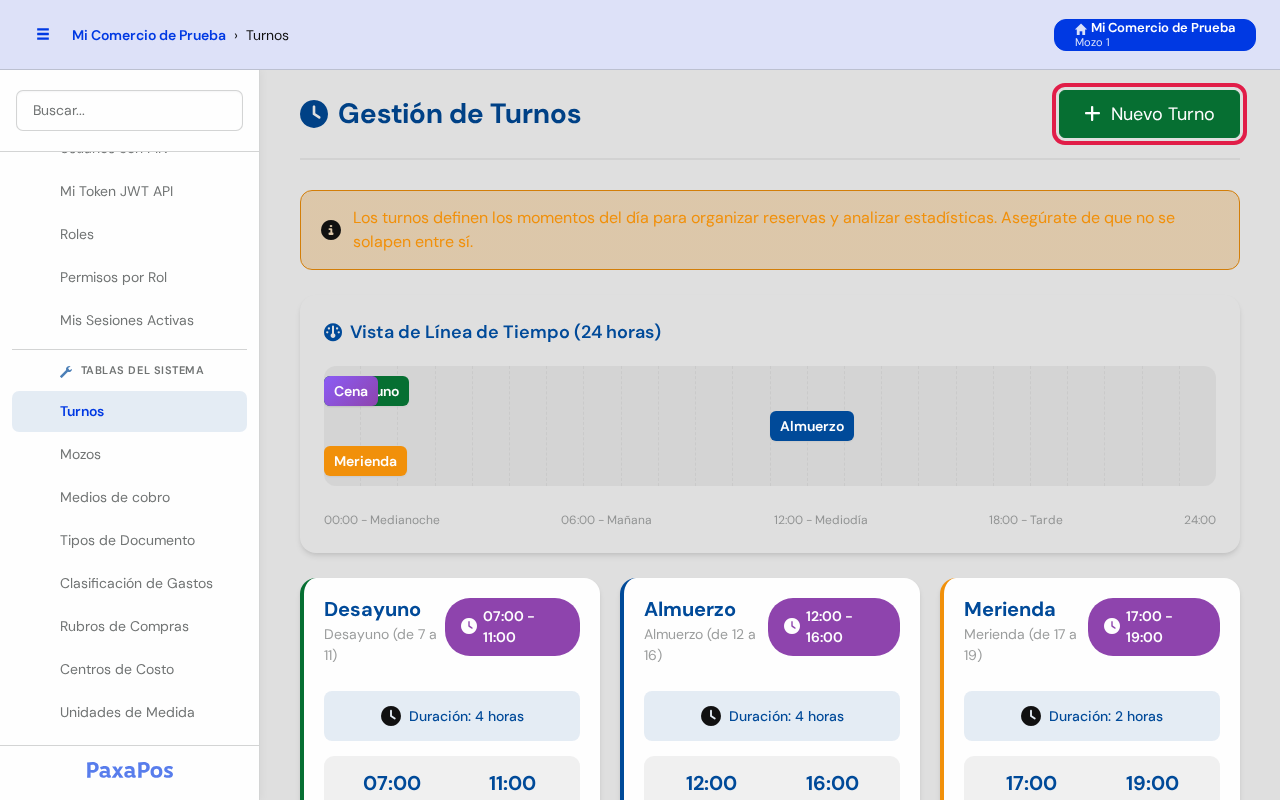Select the Turnos sidebar item

(x=130, y=411)
